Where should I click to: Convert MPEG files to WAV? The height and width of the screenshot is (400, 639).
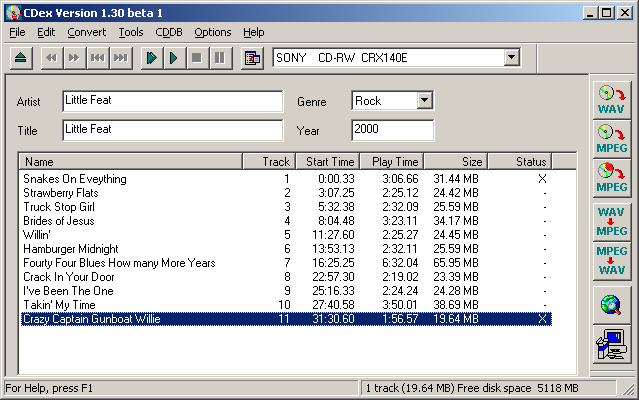612,260
